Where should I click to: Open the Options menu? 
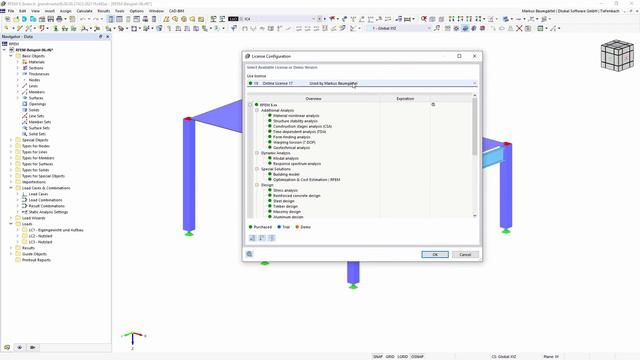click(x=136, y=11)
